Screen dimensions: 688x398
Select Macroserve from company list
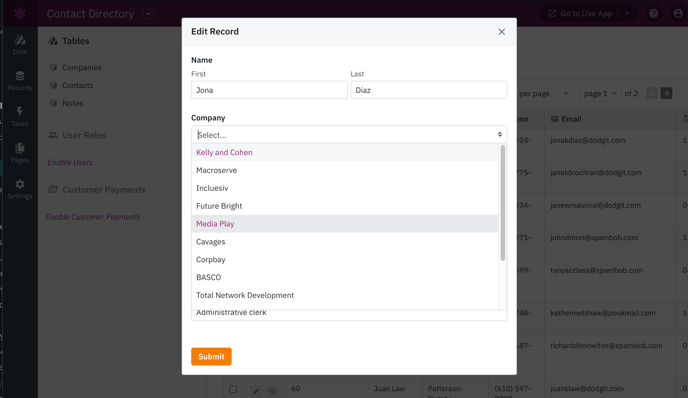pos(345,170)
